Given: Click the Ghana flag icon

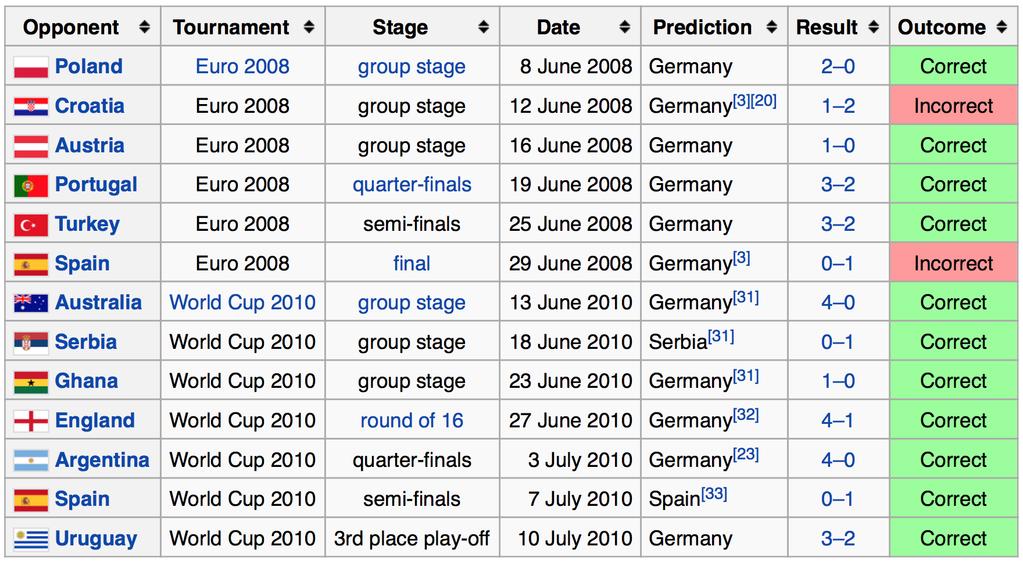Looking at the screenshot, I should 31,382.
